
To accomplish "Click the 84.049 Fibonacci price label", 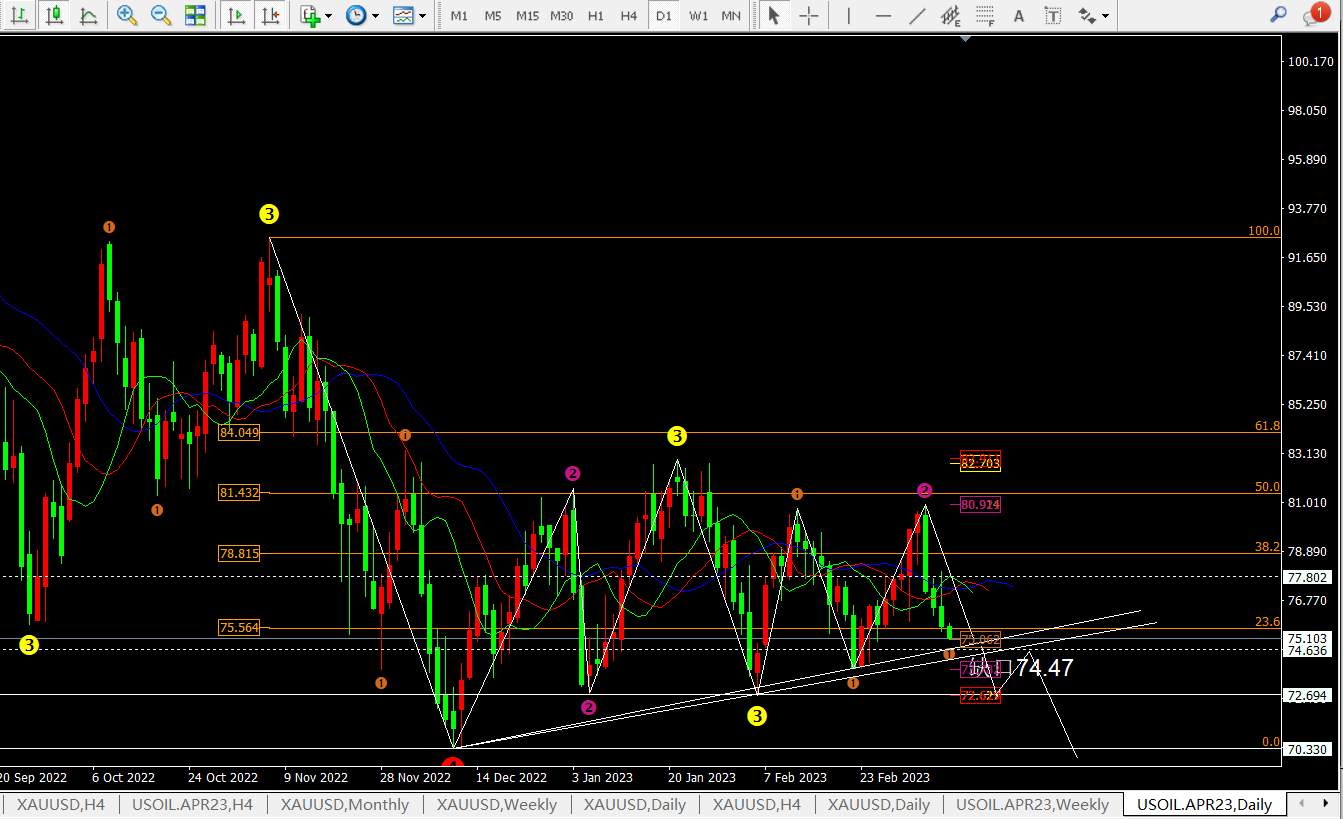I will [x=239, y=433].
